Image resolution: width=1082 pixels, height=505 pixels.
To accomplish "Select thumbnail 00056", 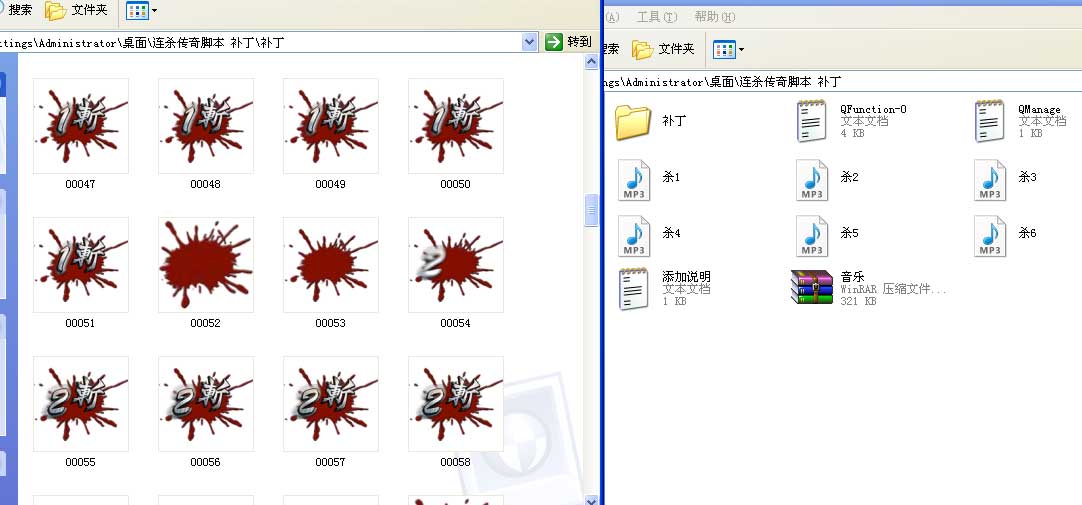I will tap(206, 404).
